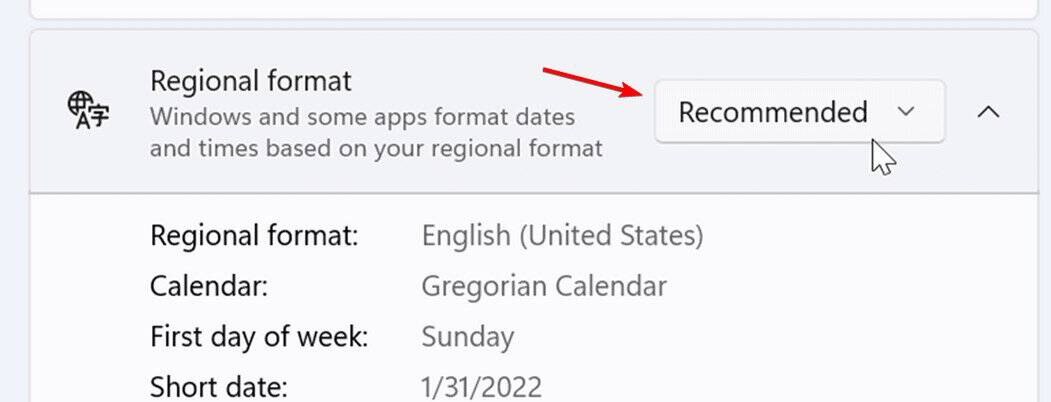This screenshot has height=402, width=1051.
Task: Select the Sunday value
Action: (x=467, y=337)
